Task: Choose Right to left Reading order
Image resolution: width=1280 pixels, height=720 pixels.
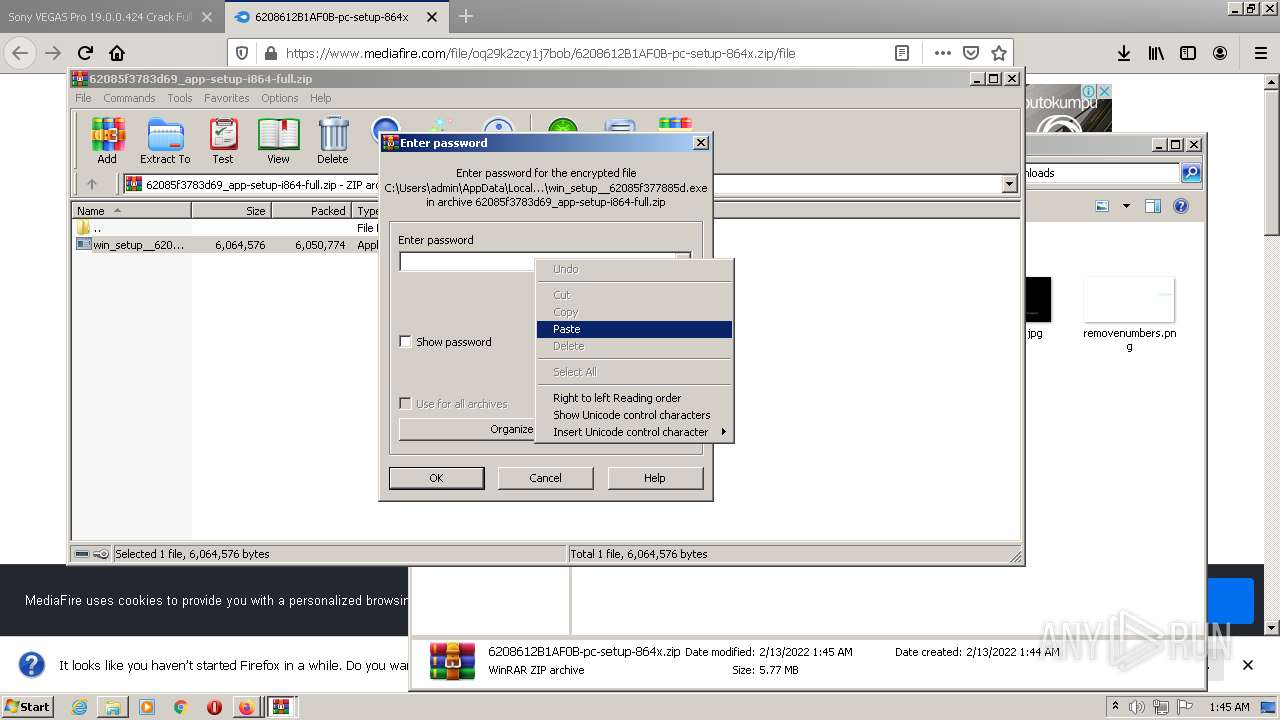Action: click(x=634, y=398)
